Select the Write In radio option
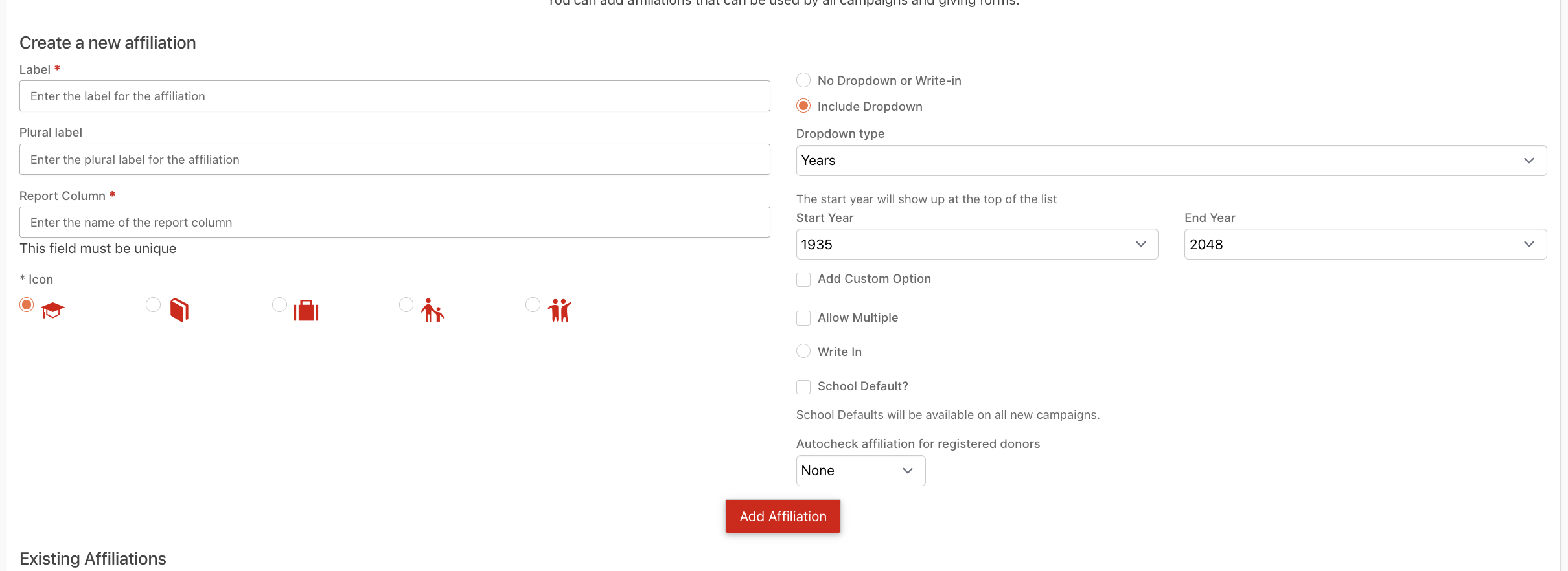 (x=803, y=351)
